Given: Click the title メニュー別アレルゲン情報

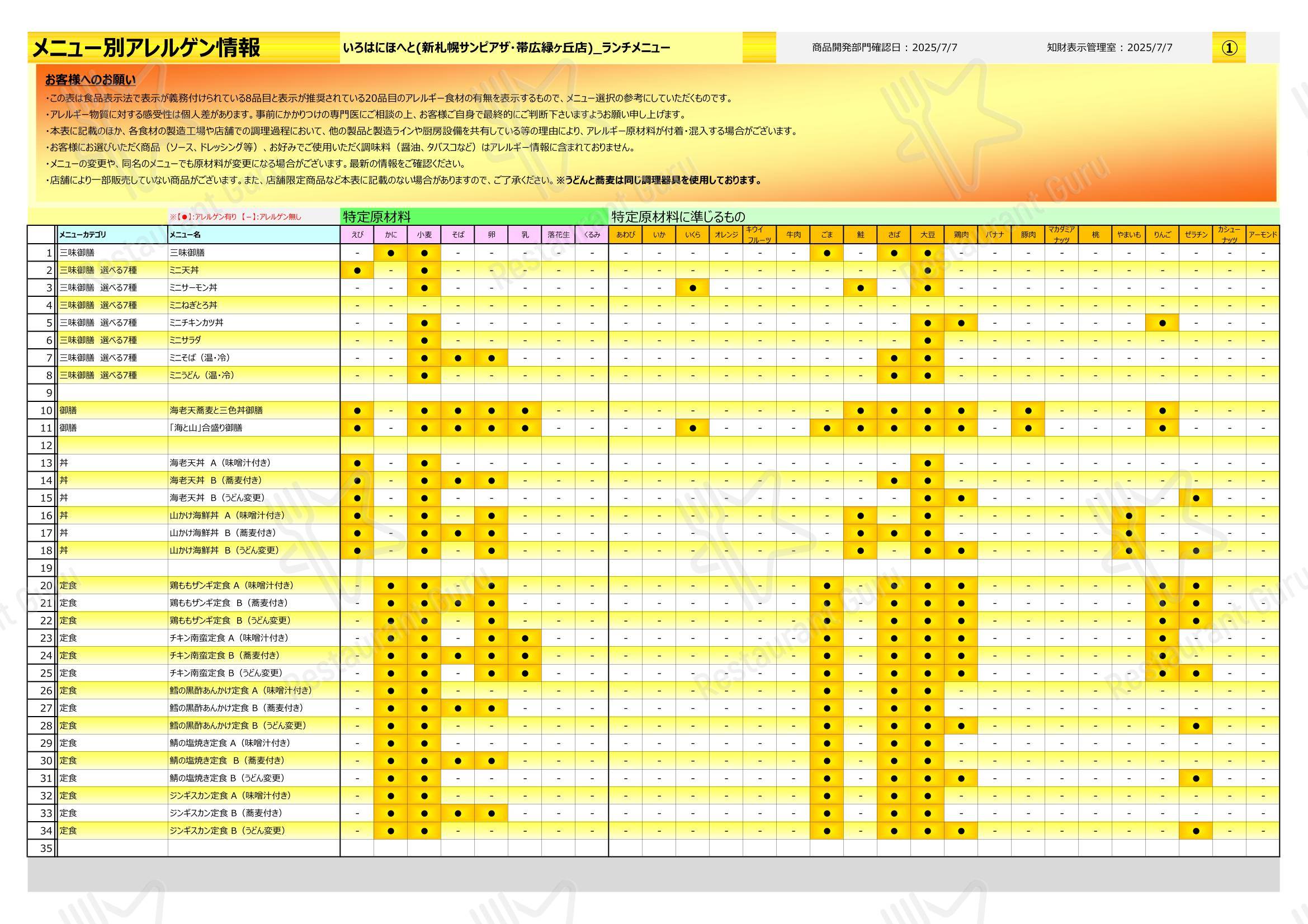Looking at the screenshot, I should click(146, 48).
